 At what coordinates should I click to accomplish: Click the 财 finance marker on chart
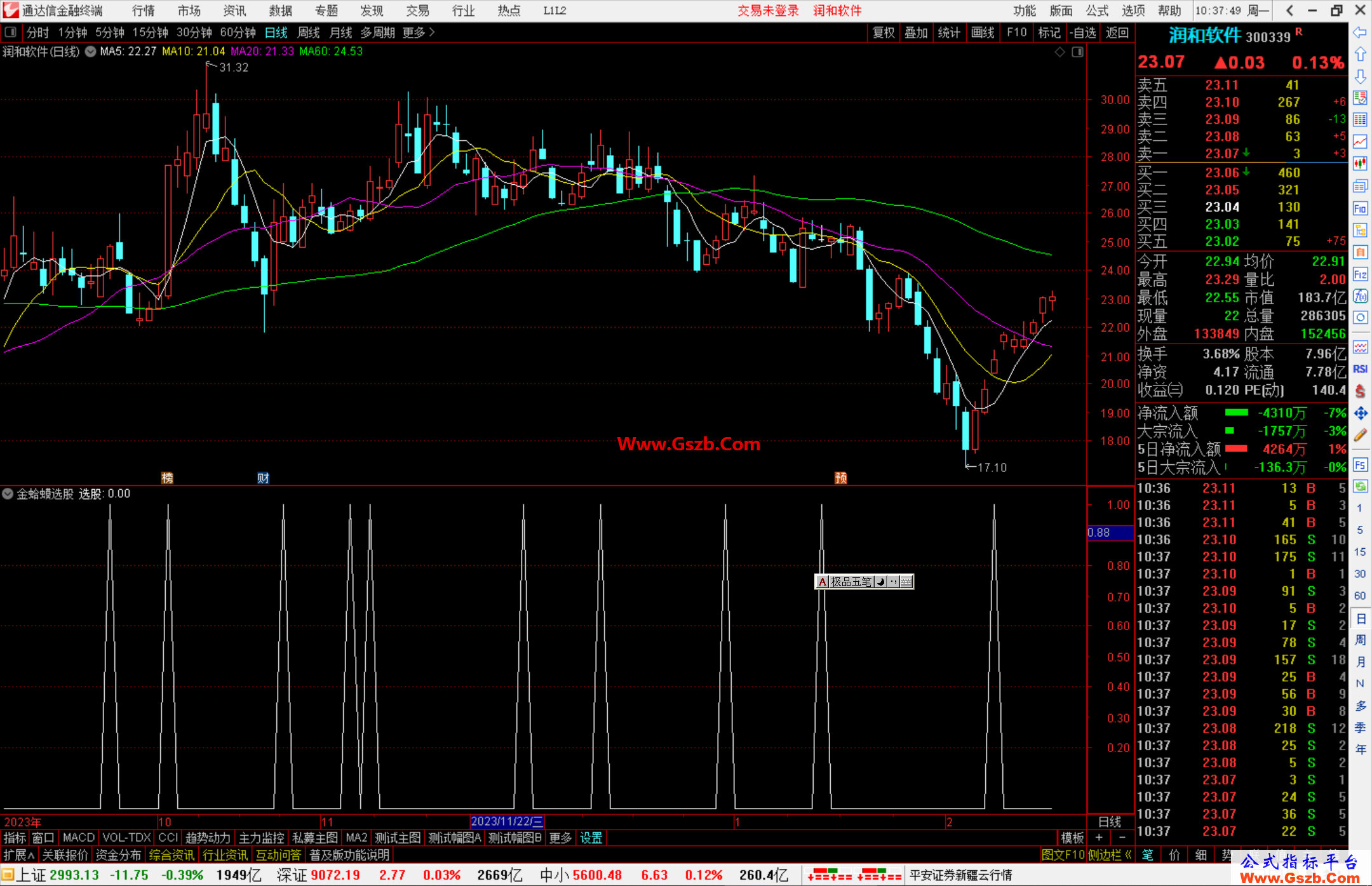point(263,478)
